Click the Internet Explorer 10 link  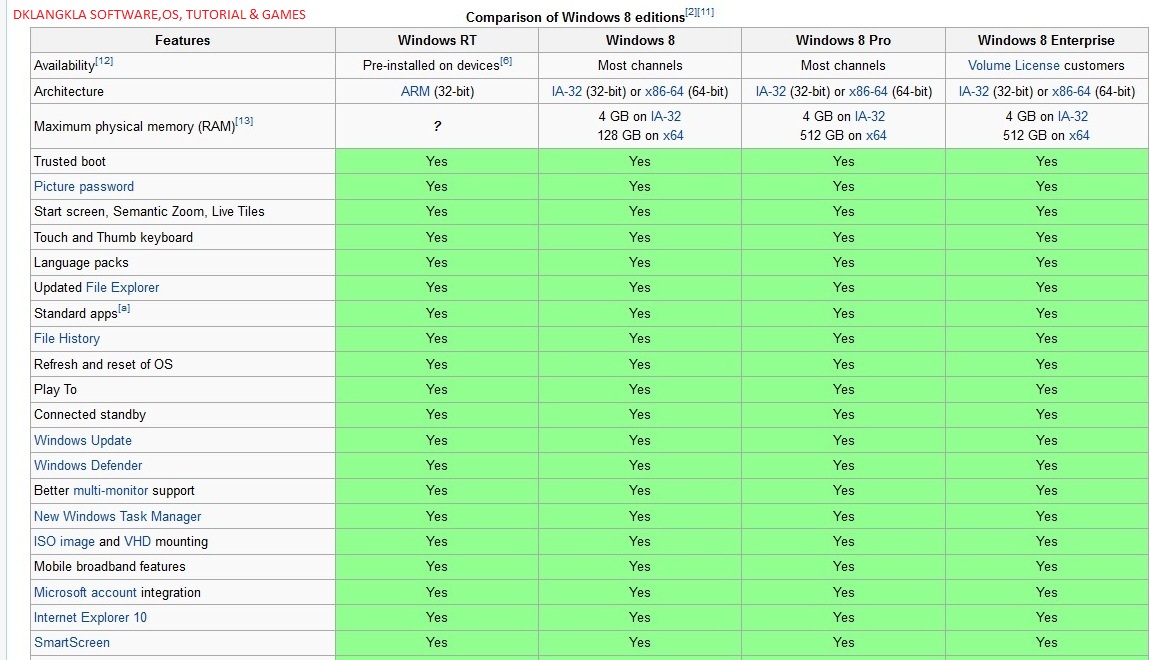90,618
